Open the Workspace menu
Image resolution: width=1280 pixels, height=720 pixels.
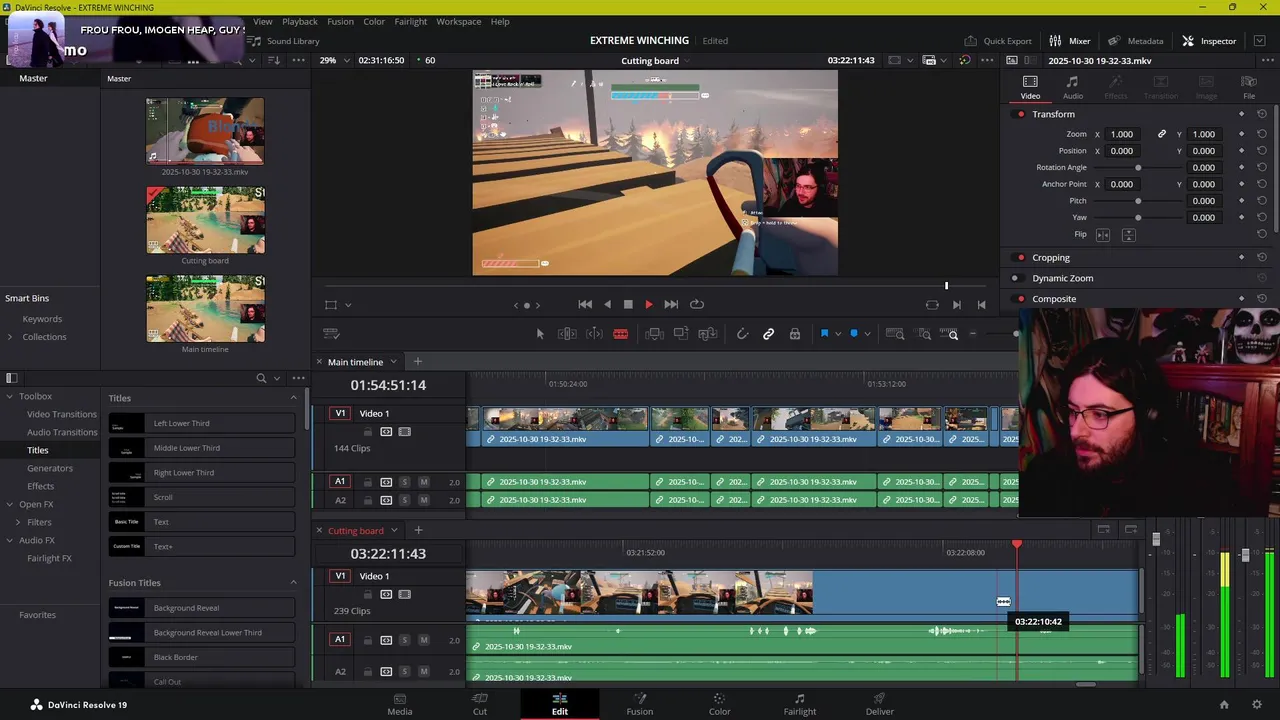(x=459, y=21)
